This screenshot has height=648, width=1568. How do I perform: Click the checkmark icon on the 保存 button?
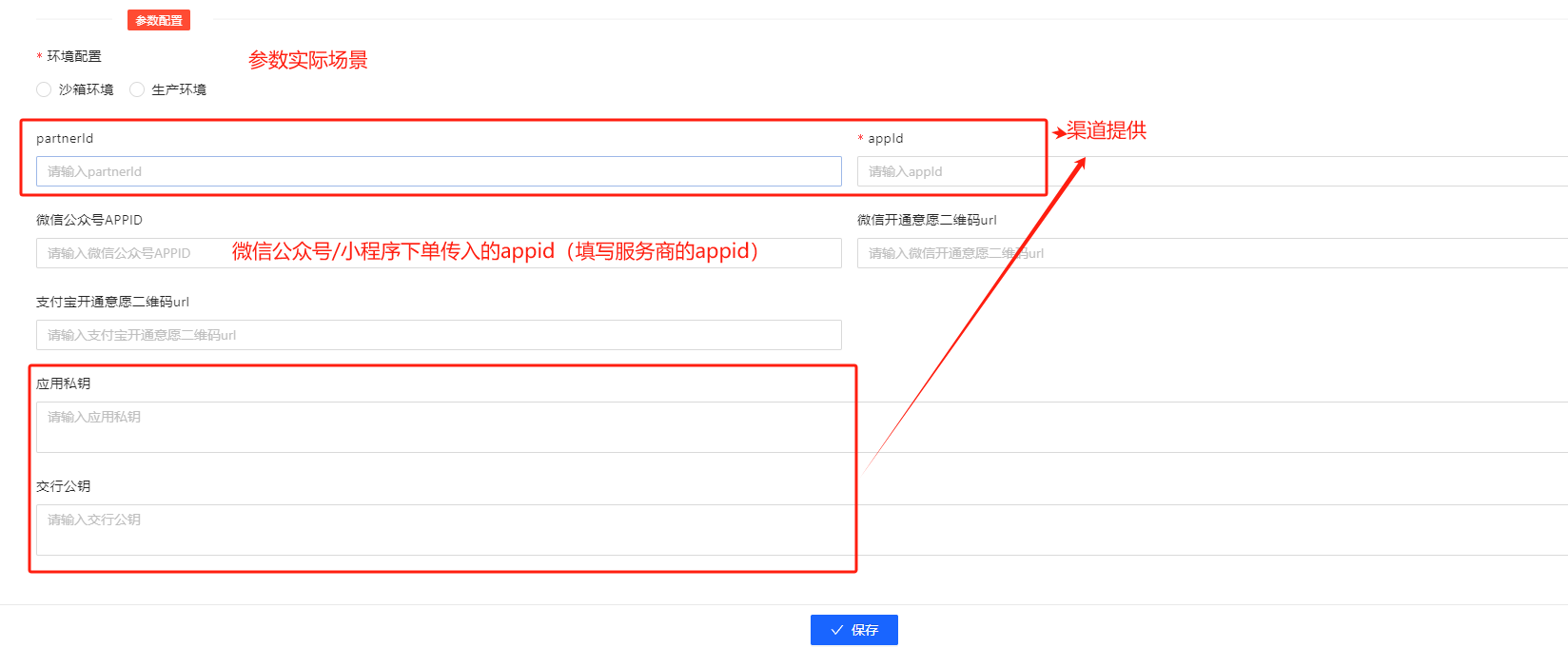tap(837, 630)
